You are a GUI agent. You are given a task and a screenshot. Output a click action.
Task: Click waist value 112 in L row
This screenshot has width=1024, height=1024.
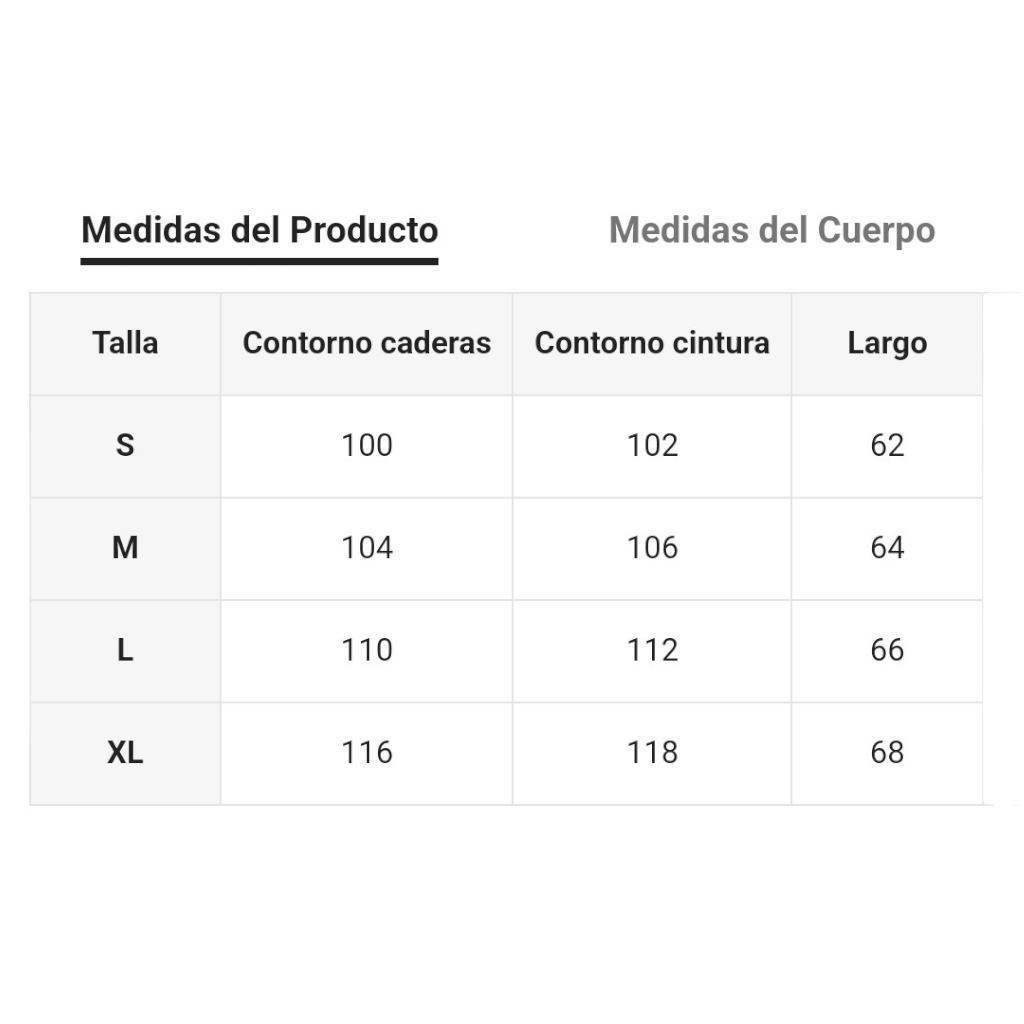652,650
